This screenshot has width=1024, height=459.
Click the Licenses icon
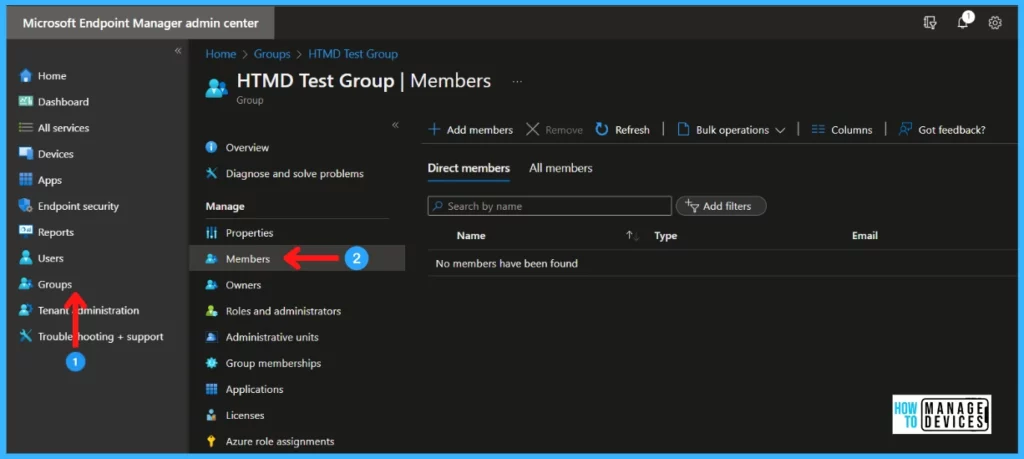point(211,415)
